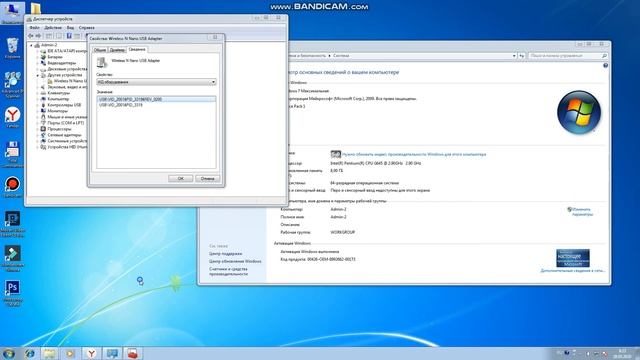This screenshot has height=360, width=640.
Task: Click the red toolbox Device Manager taskbar icon
Action: (133, 353)
